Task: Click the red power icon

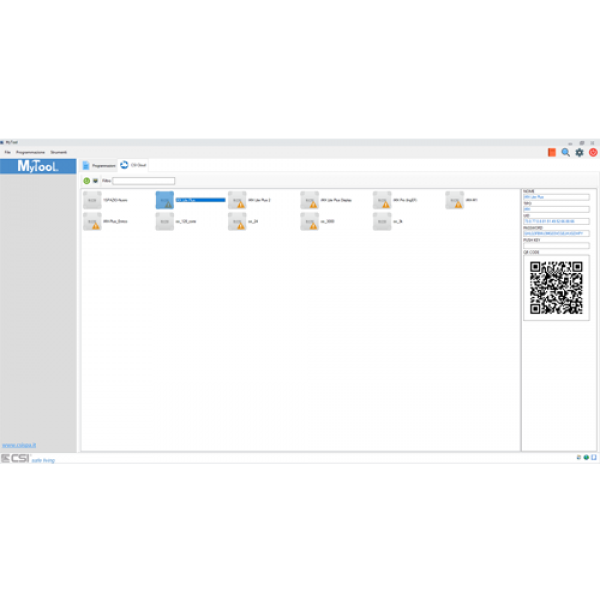Action: click(x=593, y=153)
